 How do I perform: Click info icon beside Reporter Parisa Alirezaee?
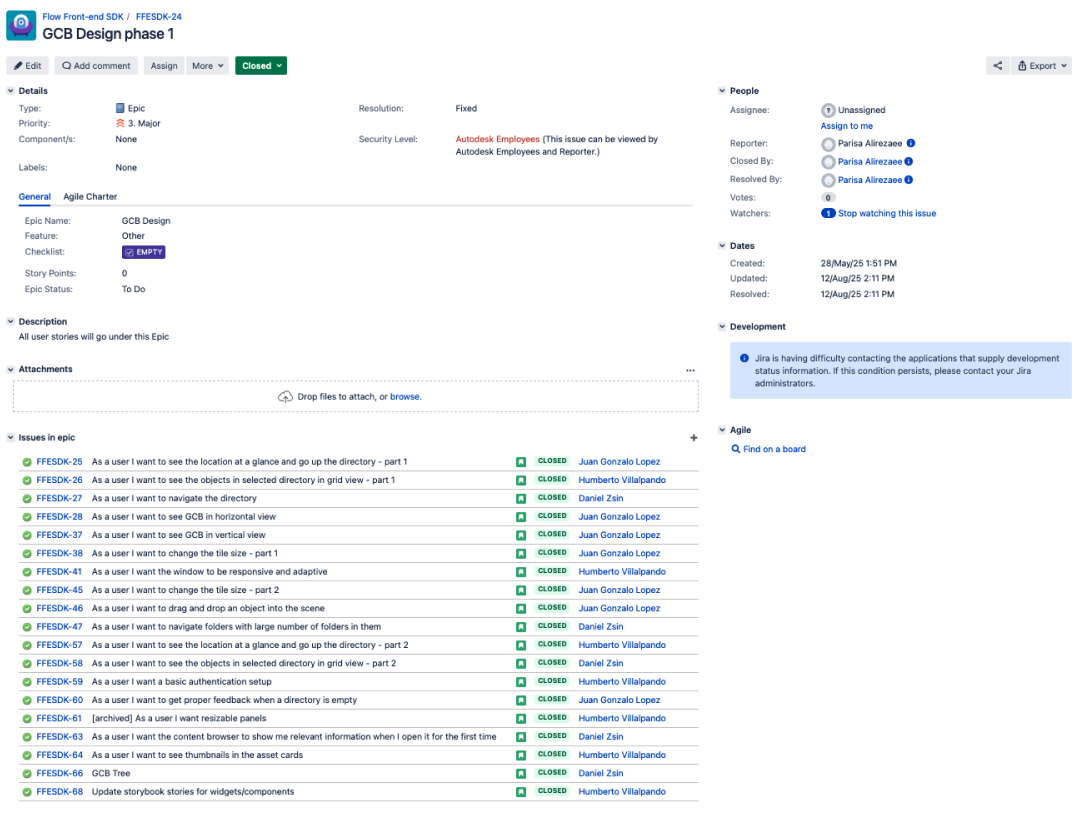point(911,143)
